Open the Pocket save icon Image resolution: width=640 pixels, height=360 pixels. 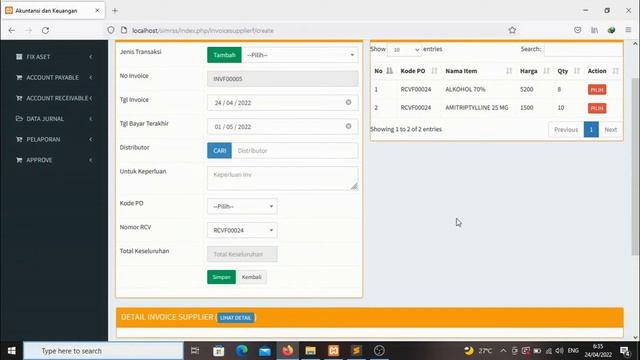tap(577, 30)
